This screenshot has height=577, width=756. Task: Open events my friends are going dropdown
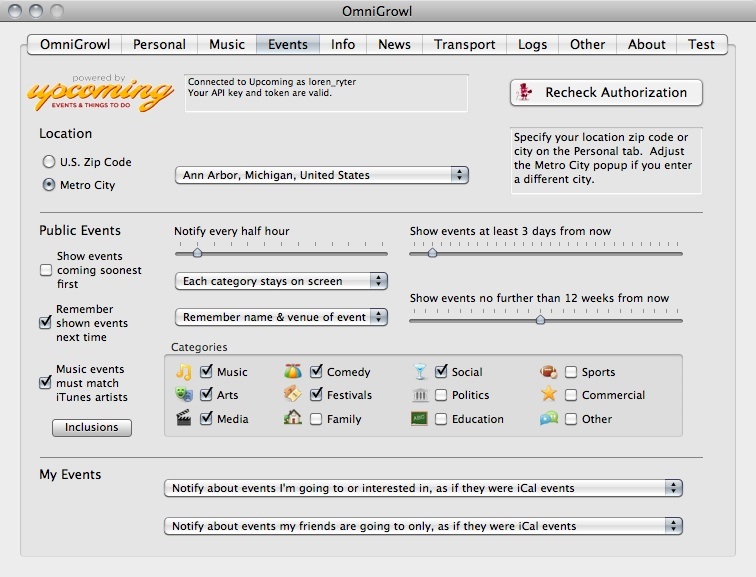click(x=423, y=526)
